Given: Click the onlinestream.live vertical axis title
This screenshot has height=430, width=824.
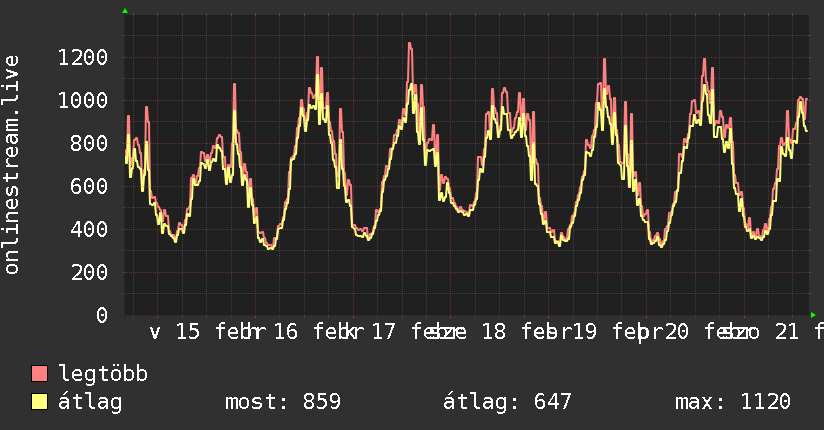Looking at the screenshot, I should pyautogui.click(x=12, y=165).
